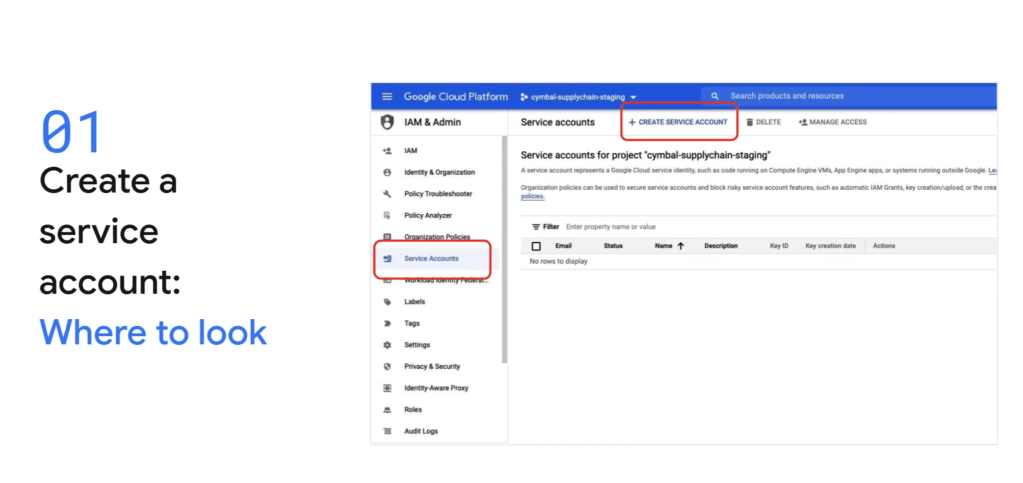The image size is (1023, 483).
Task: Click the Delete trash icon
Action: (x=750, y=122)
